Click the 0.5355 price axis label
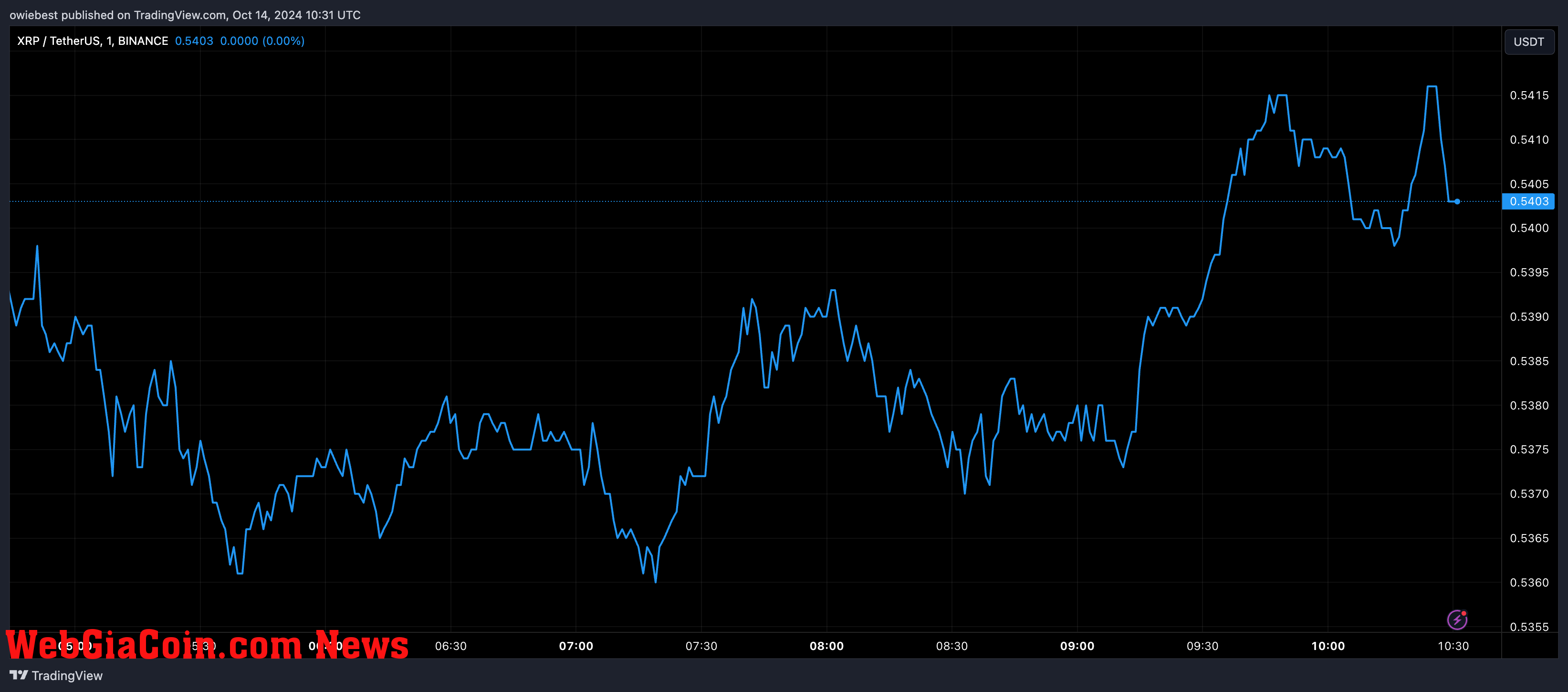The width and height of the screenshot is (1568, 692). tap(1529, 627)
